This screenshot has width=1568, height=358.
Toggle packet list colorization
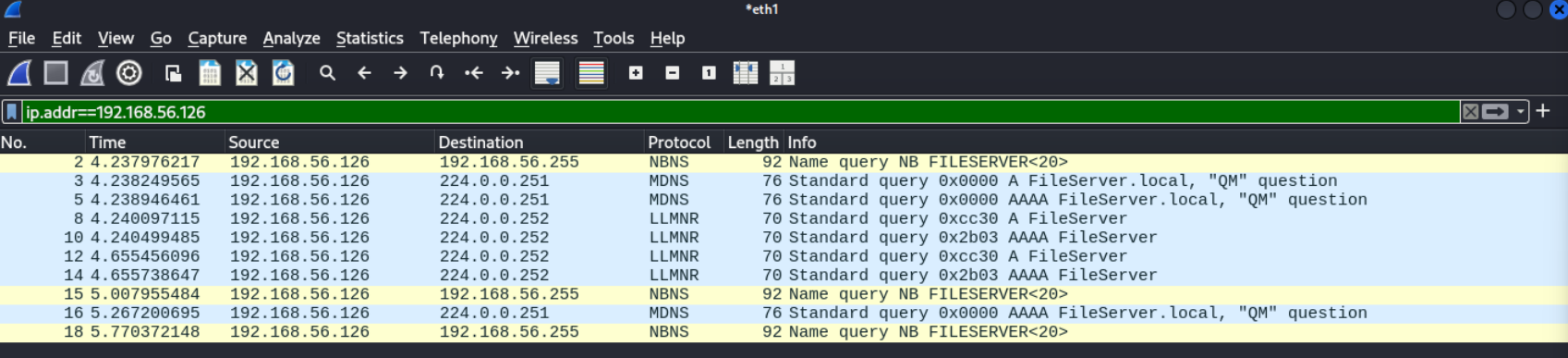pyautogui.click(x=591, y=73)
